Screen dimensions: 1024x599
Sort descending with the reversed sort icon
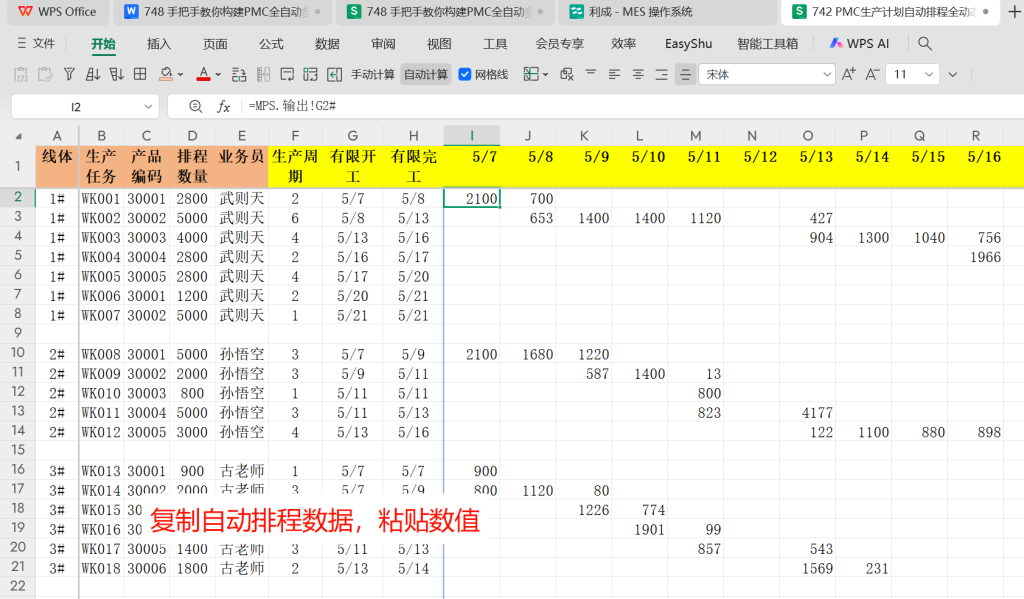[116, 74]
